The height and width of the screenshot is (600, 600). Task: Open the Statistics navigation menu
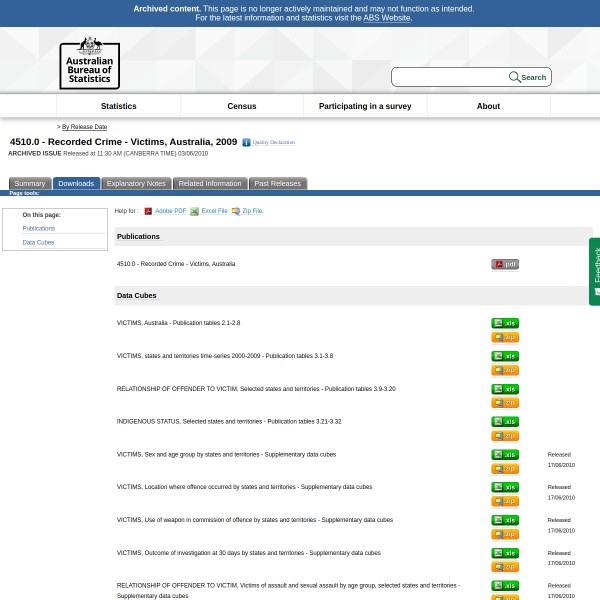[118, 106]
